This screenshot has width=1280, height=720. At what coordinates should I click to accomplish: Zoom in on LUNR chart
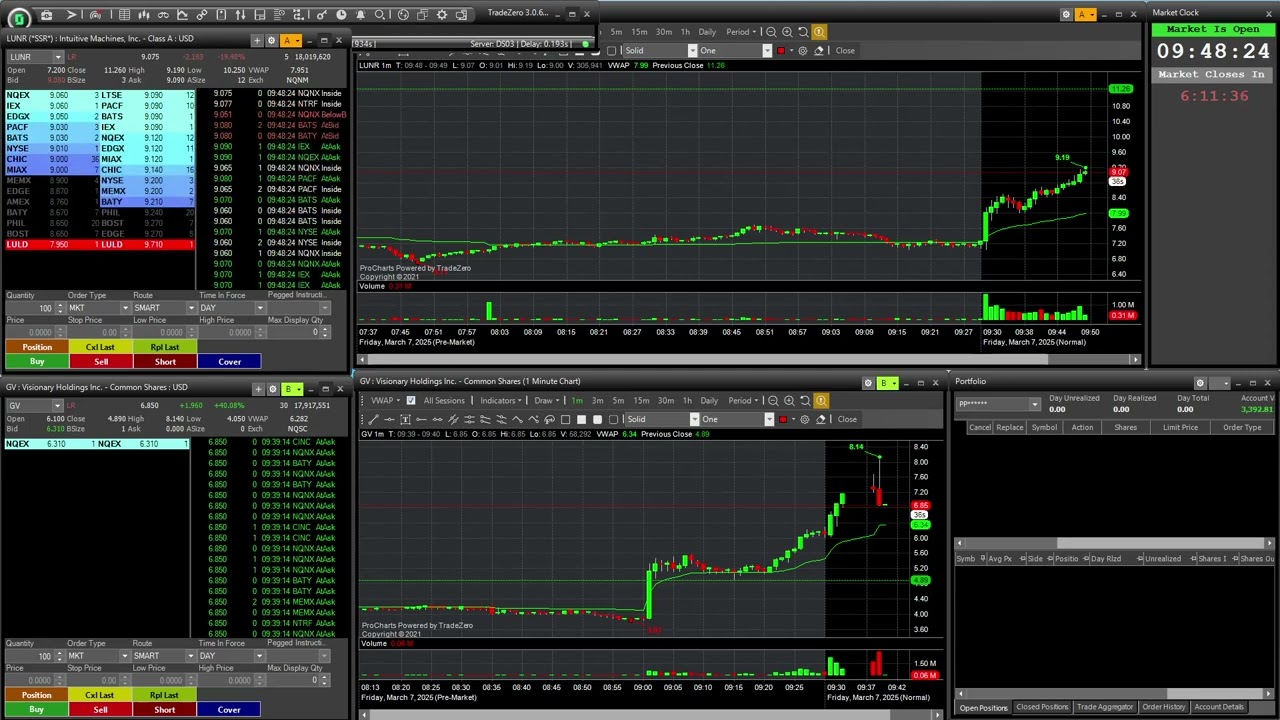click(787, 32)
